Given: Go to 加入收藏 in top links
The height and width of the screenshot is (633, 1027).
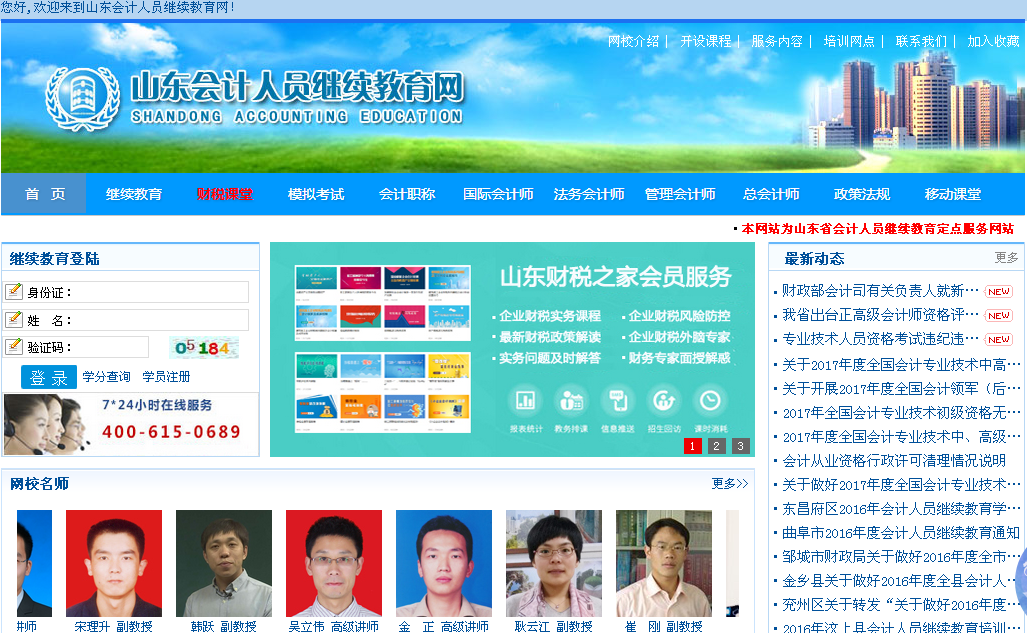Looking at the screenshot, I should 993,41.
